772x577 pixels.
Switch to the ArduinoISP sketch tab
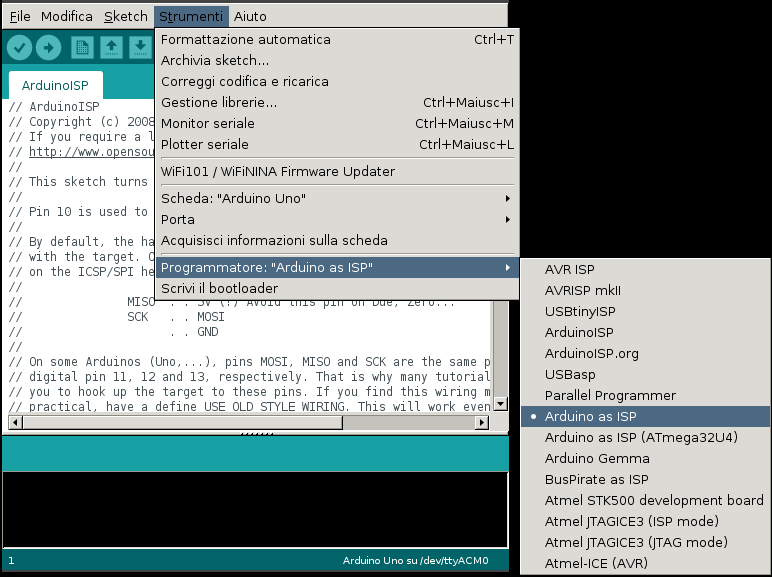pyautogui.click(x=55, y=85)
